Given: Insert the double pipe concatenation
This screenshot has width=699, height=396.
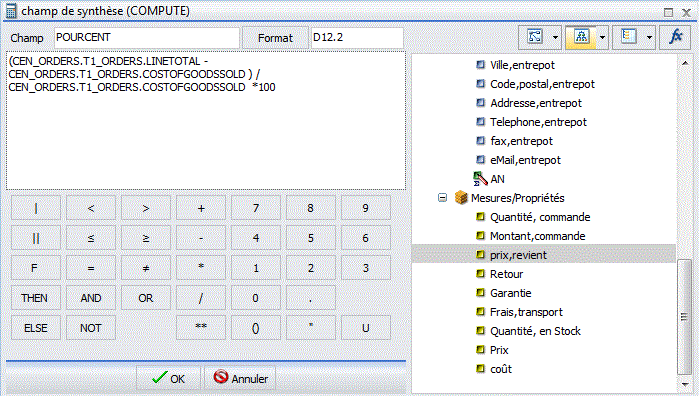Looking at the screenshot, I should [36, 238].
